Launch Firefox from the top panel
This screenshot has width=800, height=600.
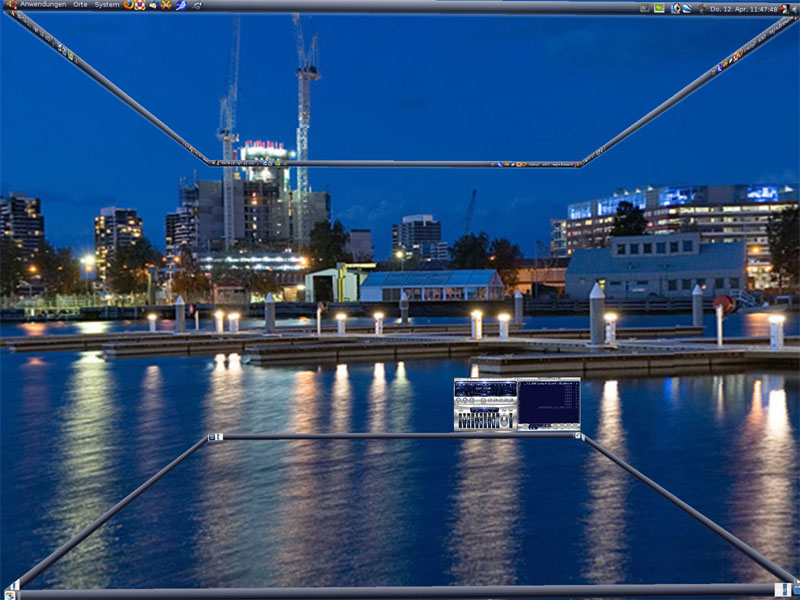[x=129, y=5]
